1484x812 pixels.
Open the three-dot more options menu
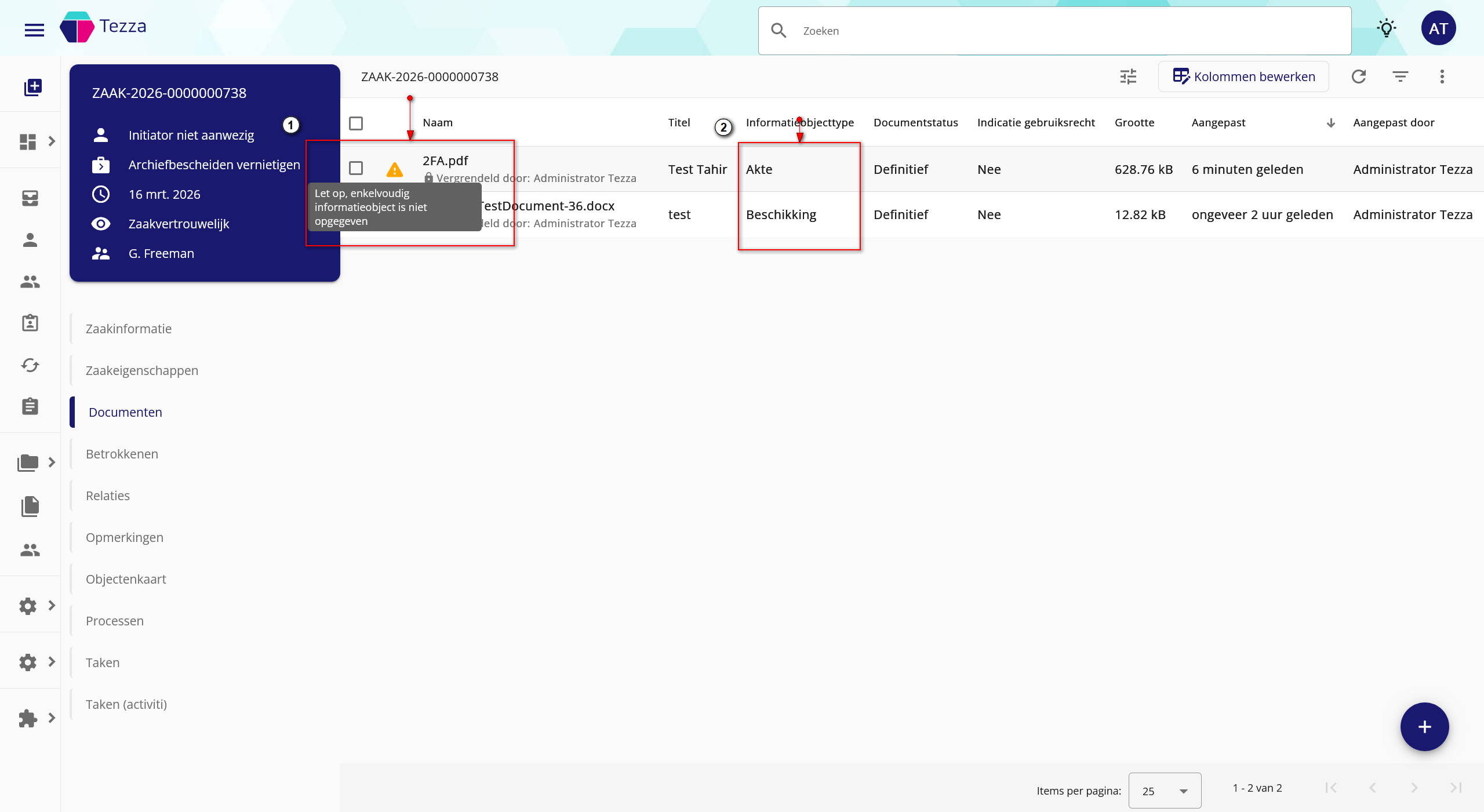1442,77
